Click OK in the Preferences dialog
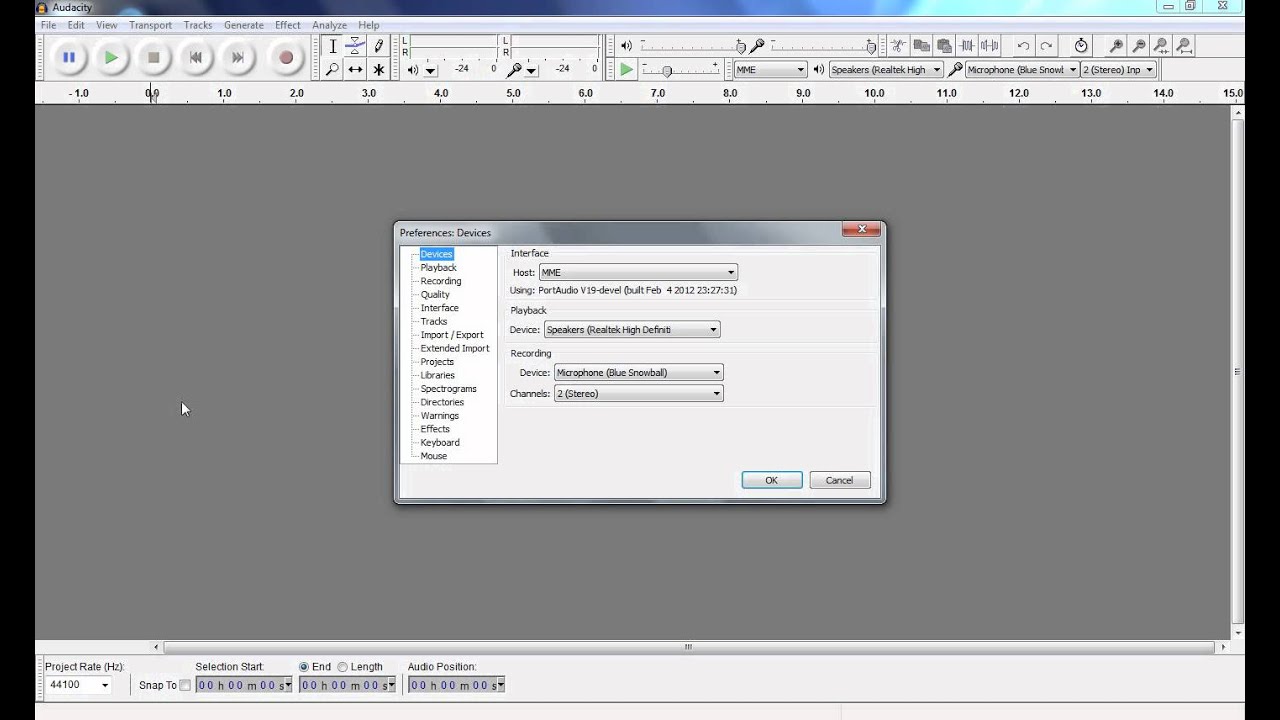 [x=772, y=480]
